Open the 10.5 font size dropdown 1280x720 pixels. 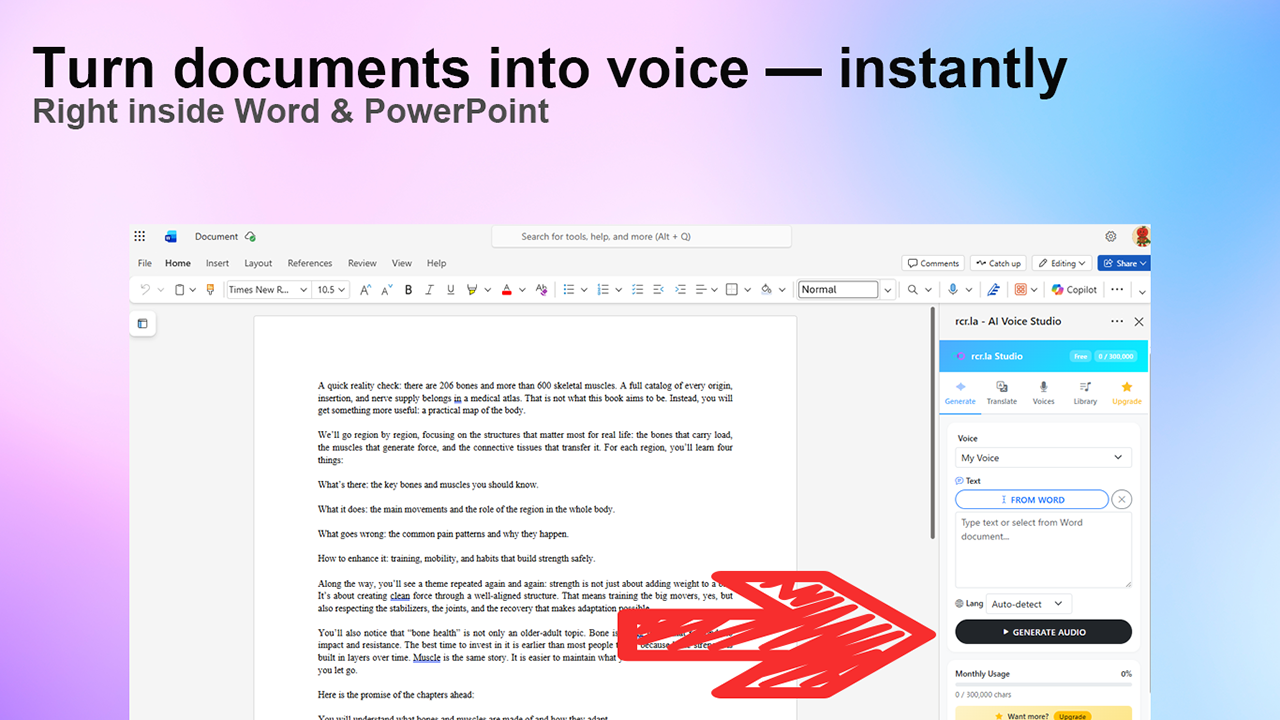331,290
